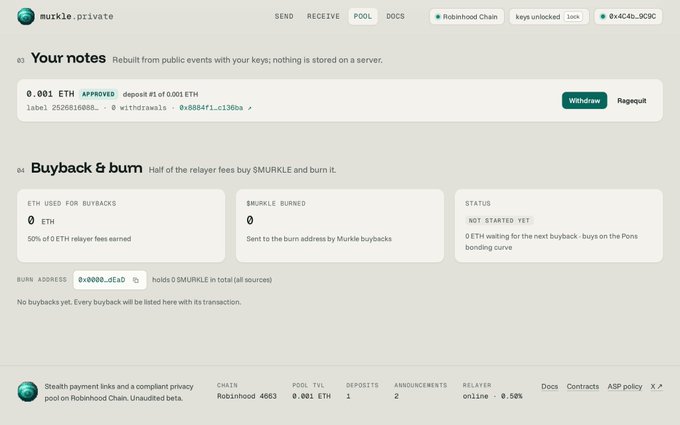The width and height of the screenshot is (680, 425).
Task: Click footer chain value 'Robinhood 4663'
Action: (x=247, y=396)
